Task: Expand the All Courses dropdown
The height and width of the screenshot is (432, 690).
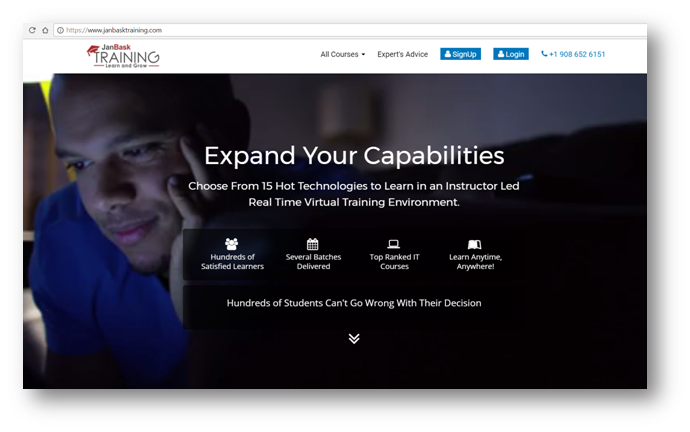Action: [x=342, y=55]
